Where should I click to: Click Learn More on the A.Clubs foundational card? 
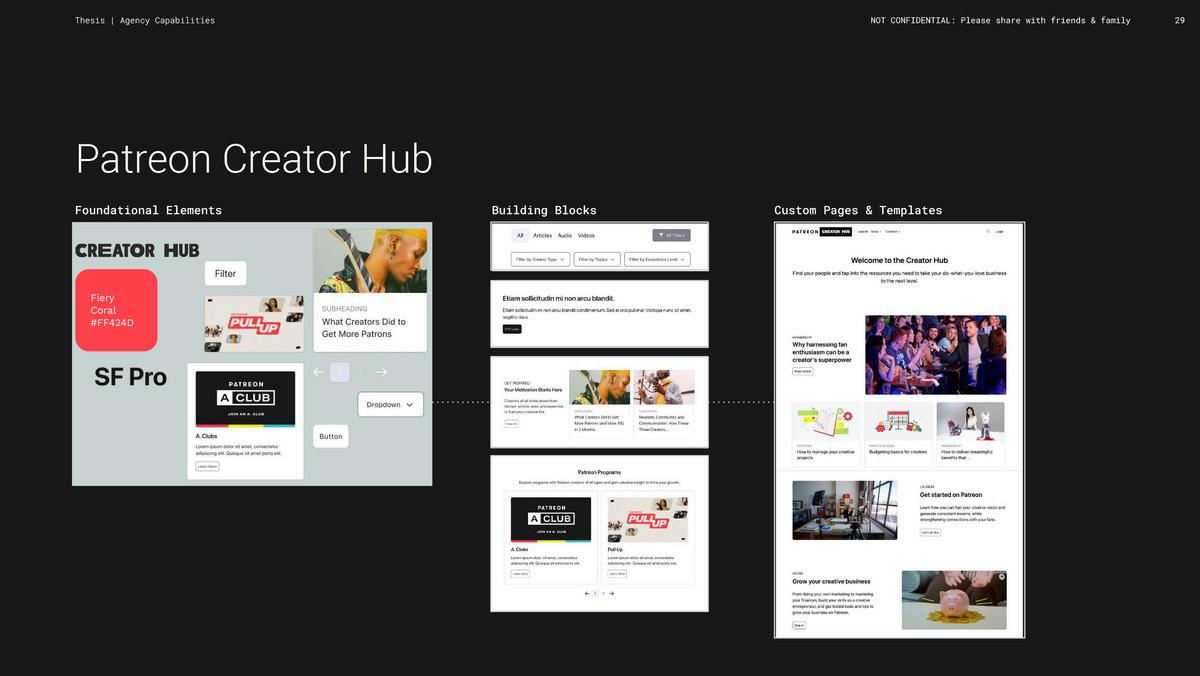(x=207, y=466)
